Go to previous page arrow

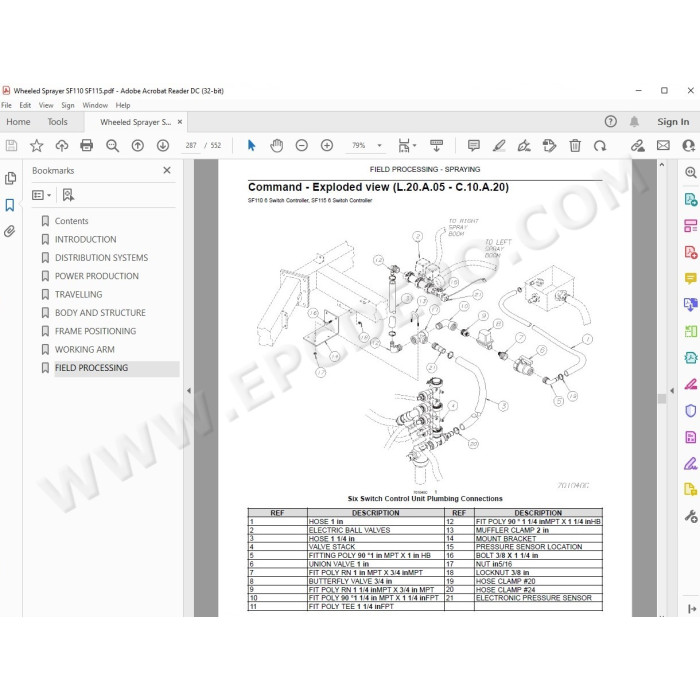click(138, 146)
